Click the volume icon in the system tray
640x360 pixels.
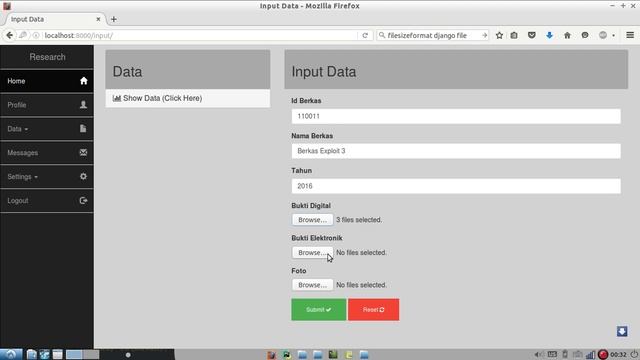[538, 355]
